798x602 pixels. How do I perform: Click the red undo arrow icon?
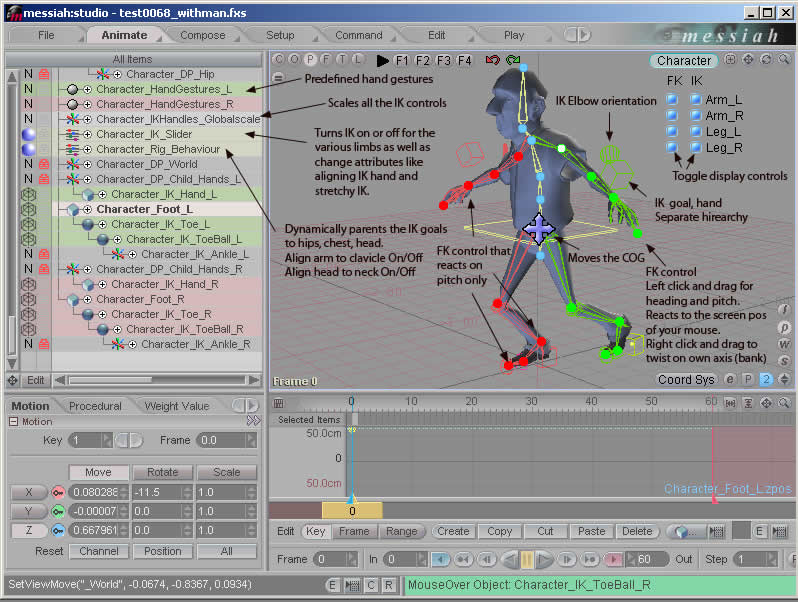493,60
